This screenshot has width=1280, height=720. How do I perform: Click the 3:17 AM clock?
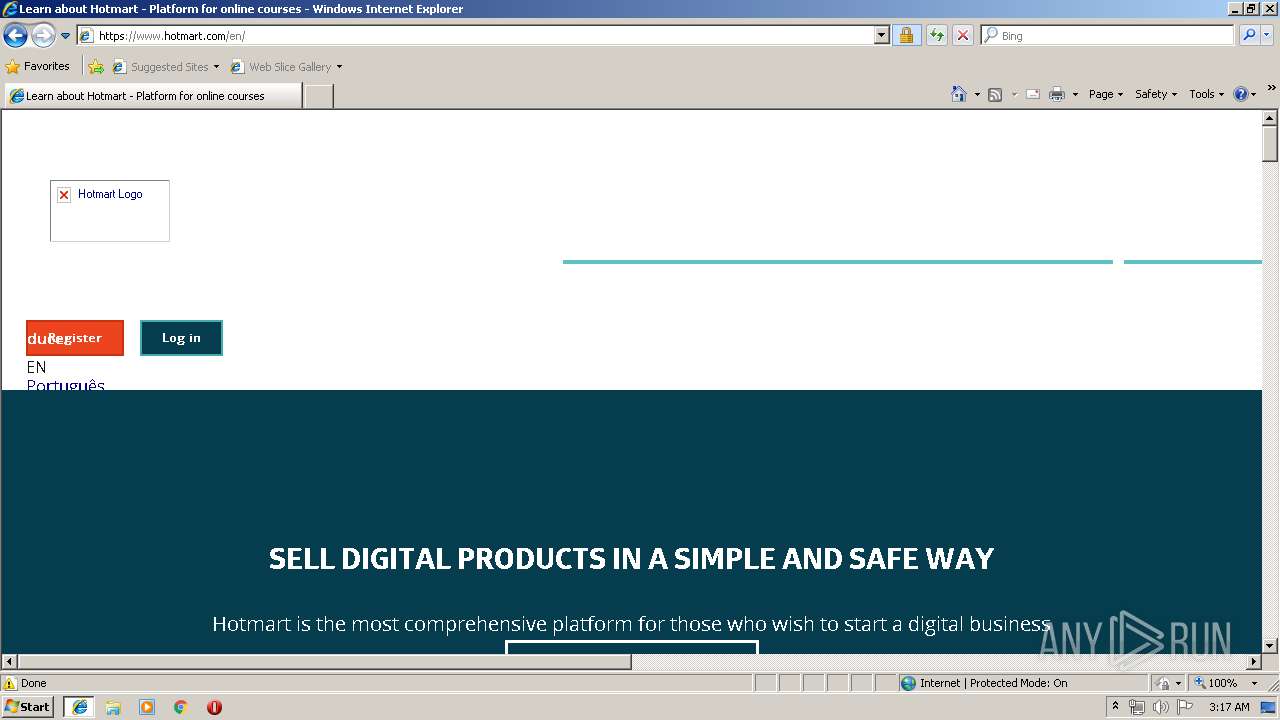(1229, 707)
